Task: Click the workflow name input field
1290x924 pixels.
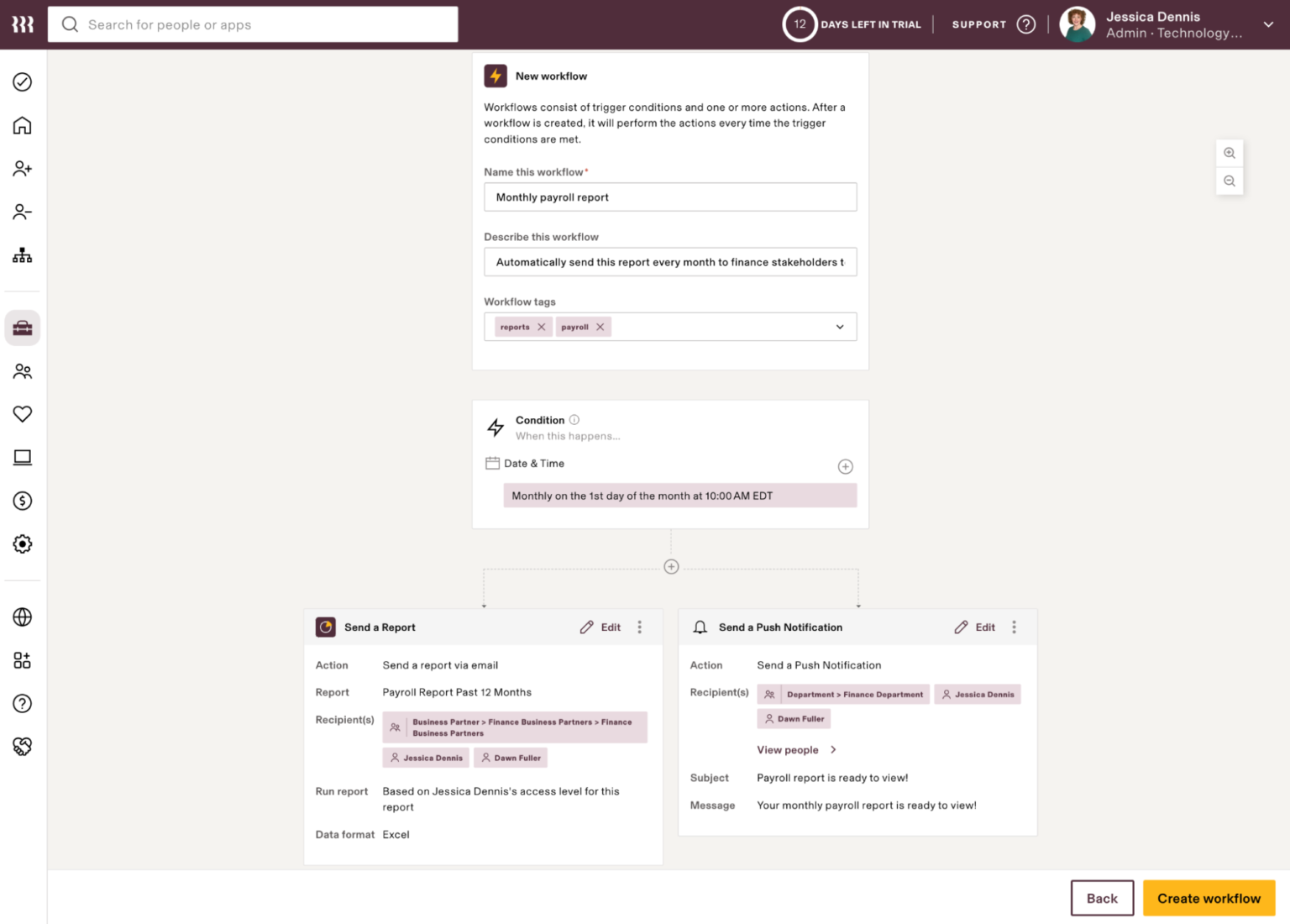Action: point(669,197)
